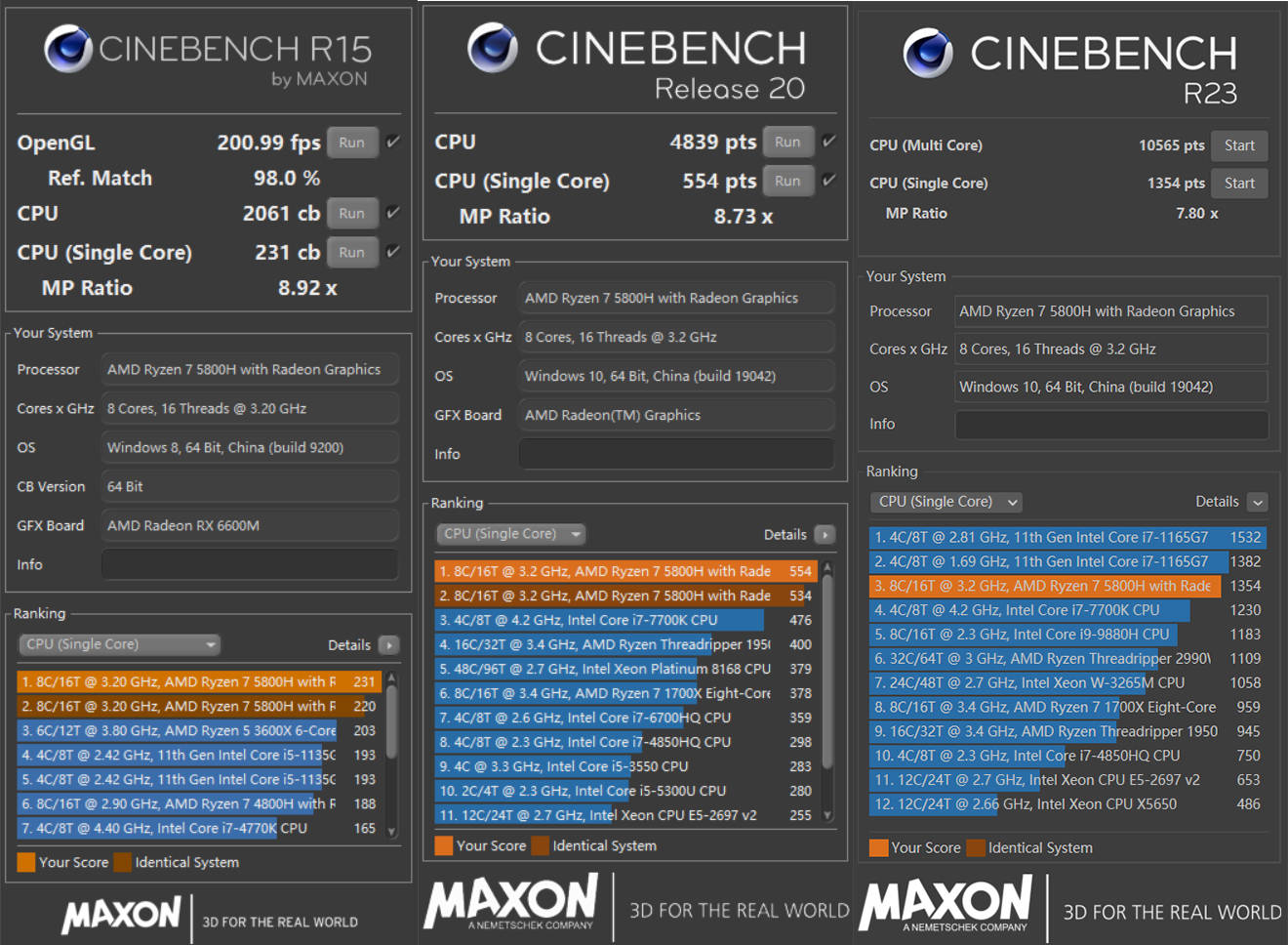This screenshot has height=945, width=1288.
Task: Select R23 ranking row Ryzen 7 5800H 1354
Action: click(x=1068, y=586)
